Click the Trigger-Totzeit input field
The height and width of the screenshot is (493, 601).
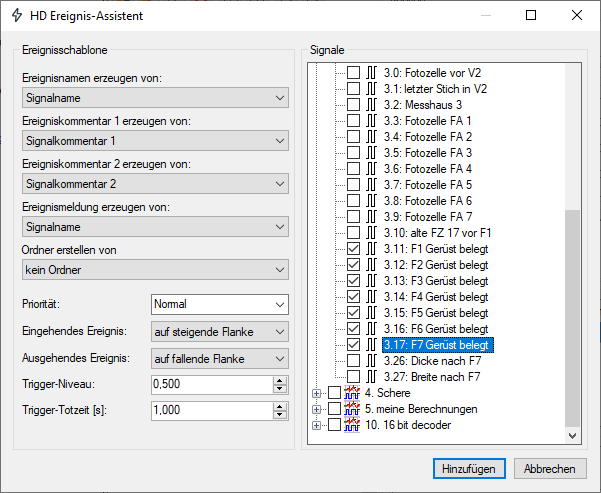click(x=210, y=410)
